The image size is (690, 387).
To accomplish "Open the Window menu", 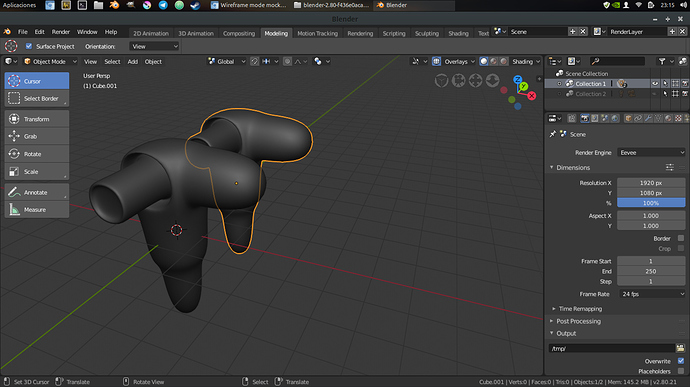I will click(87, 32).
